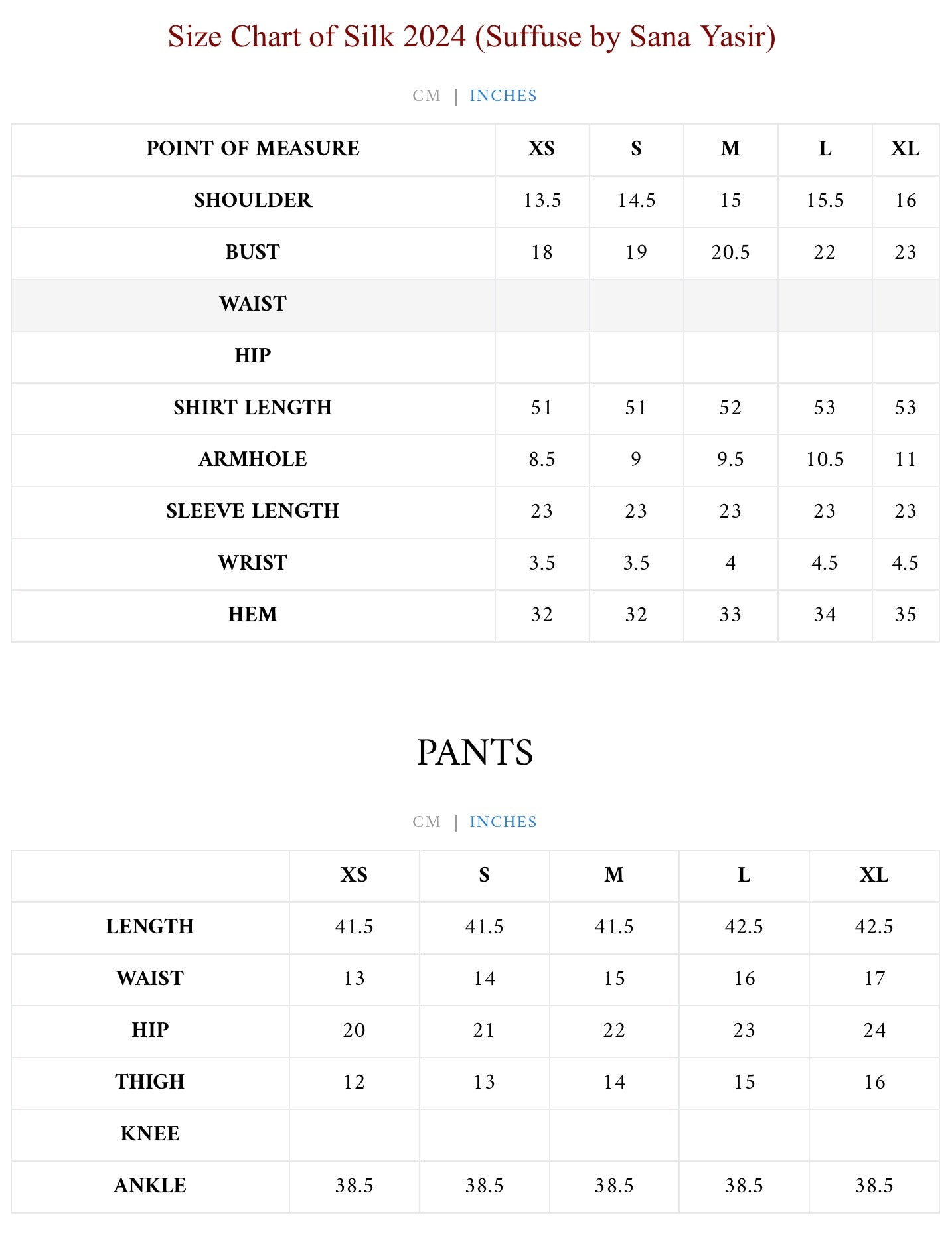Select INCHES above the shirt measurement table
952x1254 pixels.
click(503, 96)
